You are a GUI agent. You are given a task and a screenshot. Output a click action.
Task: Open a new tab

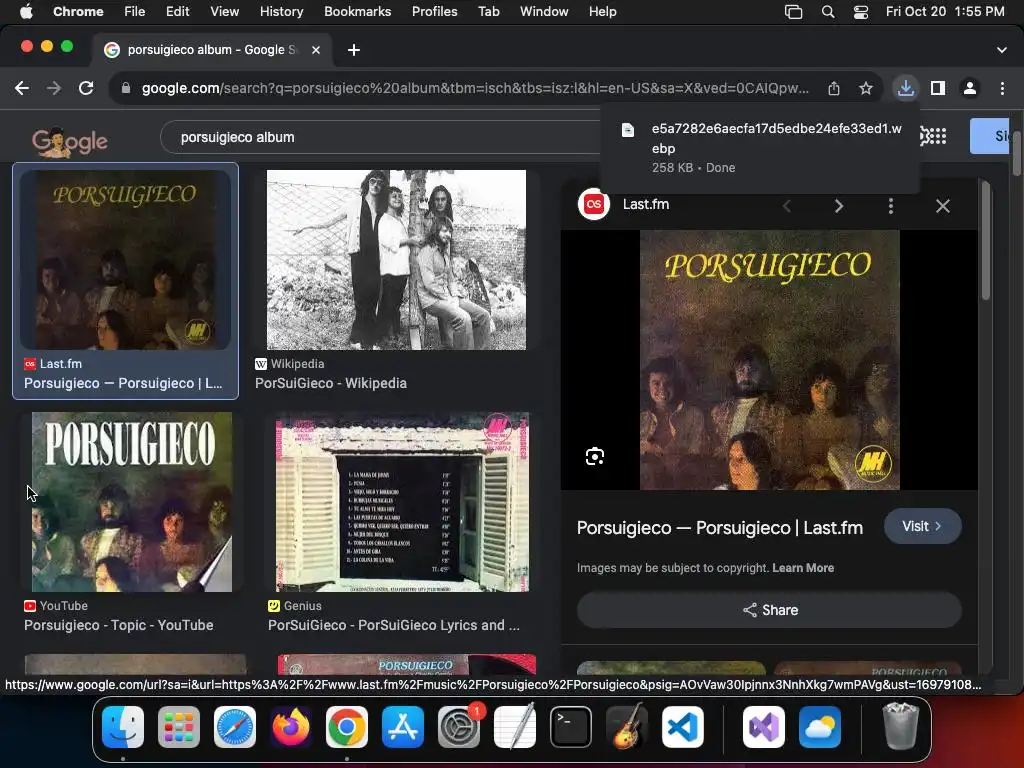tap(354, 50)
